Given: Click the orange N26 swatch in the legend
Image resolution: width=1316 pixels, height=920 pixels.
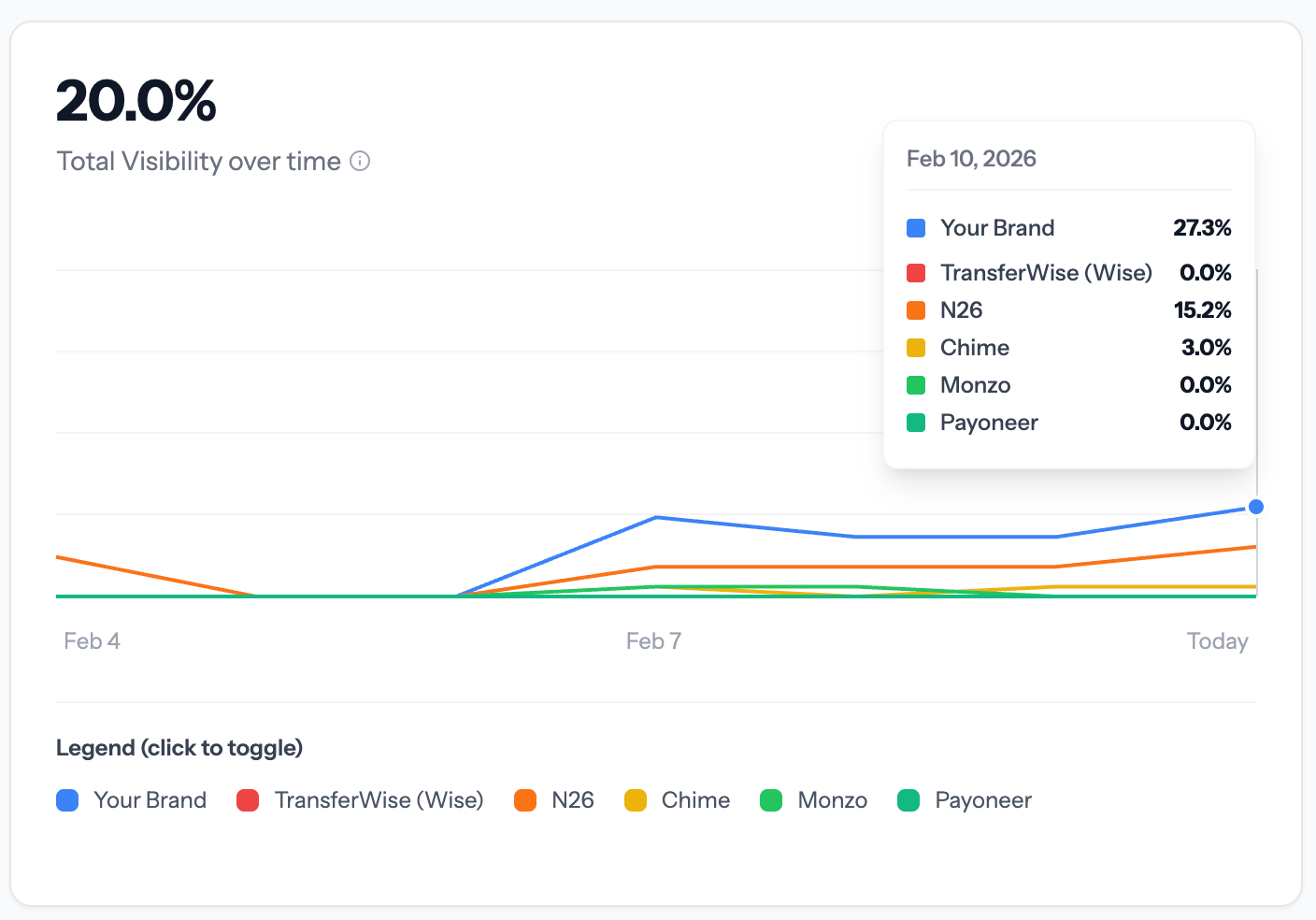Looking at the screenshot, I should coord(525,800).
